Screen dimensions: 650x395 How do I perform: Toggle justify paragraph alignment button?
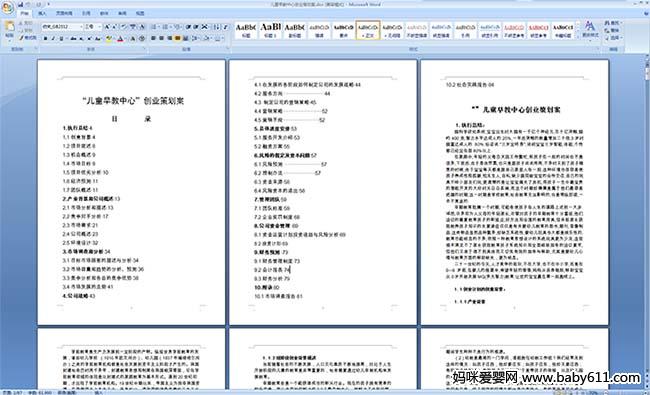pyautogui.click(x=177, y=38)
